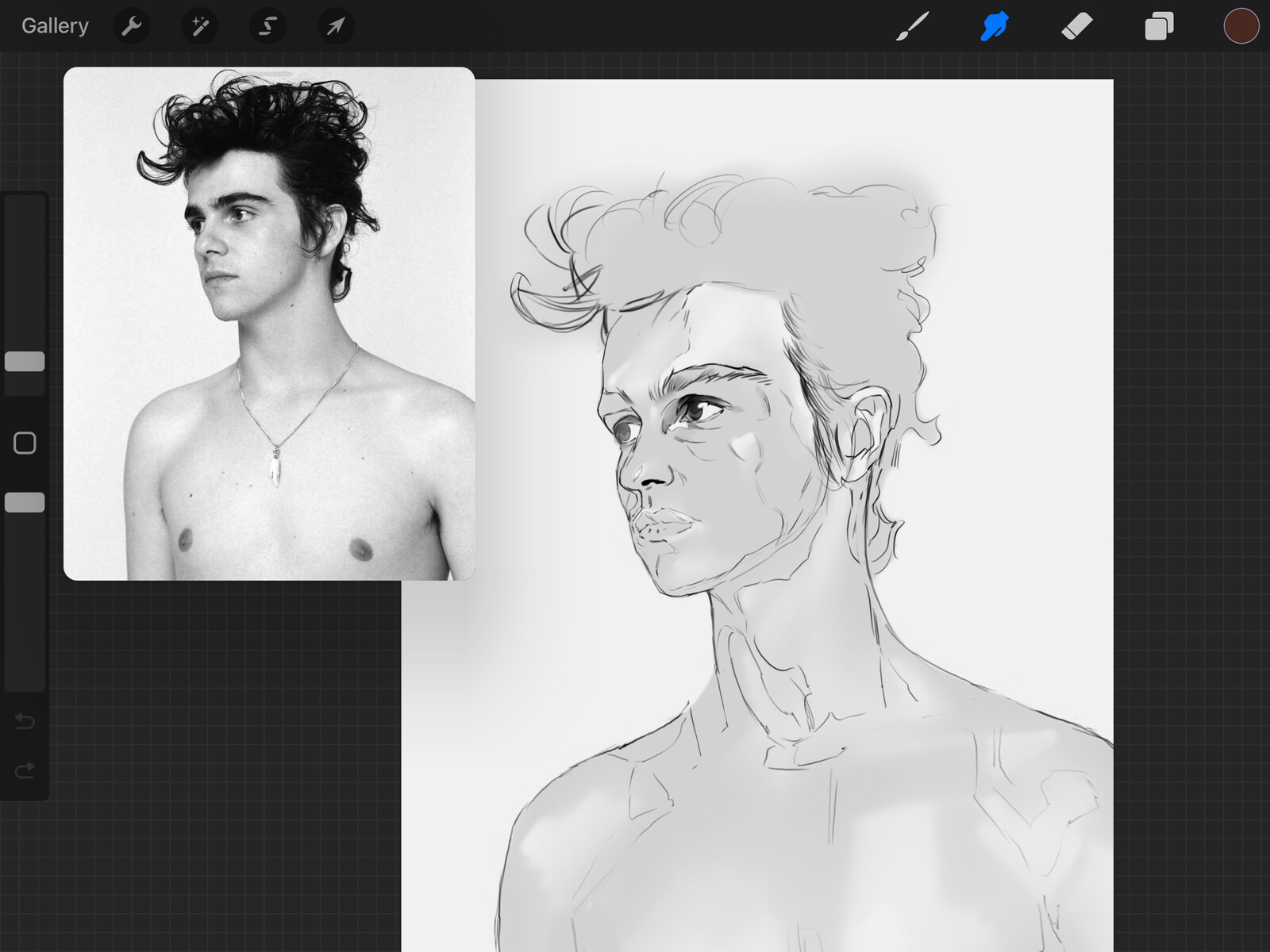Viewport: 1270px width, 952px height.
Task: Activate the Selection tool
Action: (268, 26)
